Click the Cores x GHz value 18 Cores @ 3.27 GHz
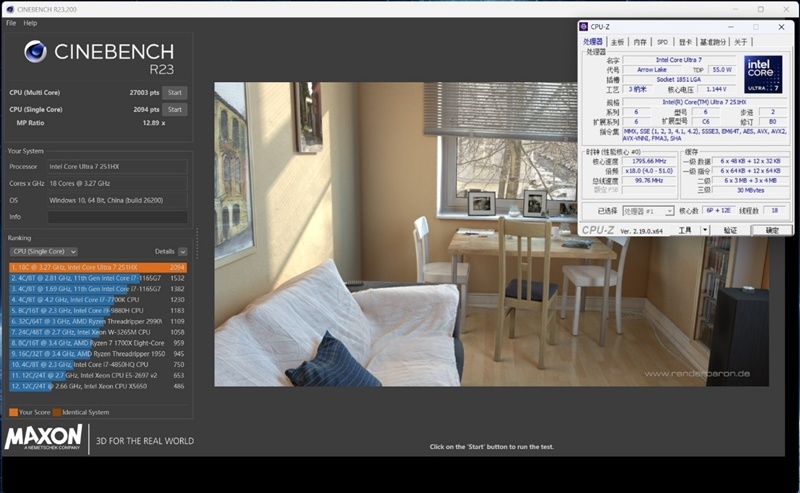 (x=117, y=183)
